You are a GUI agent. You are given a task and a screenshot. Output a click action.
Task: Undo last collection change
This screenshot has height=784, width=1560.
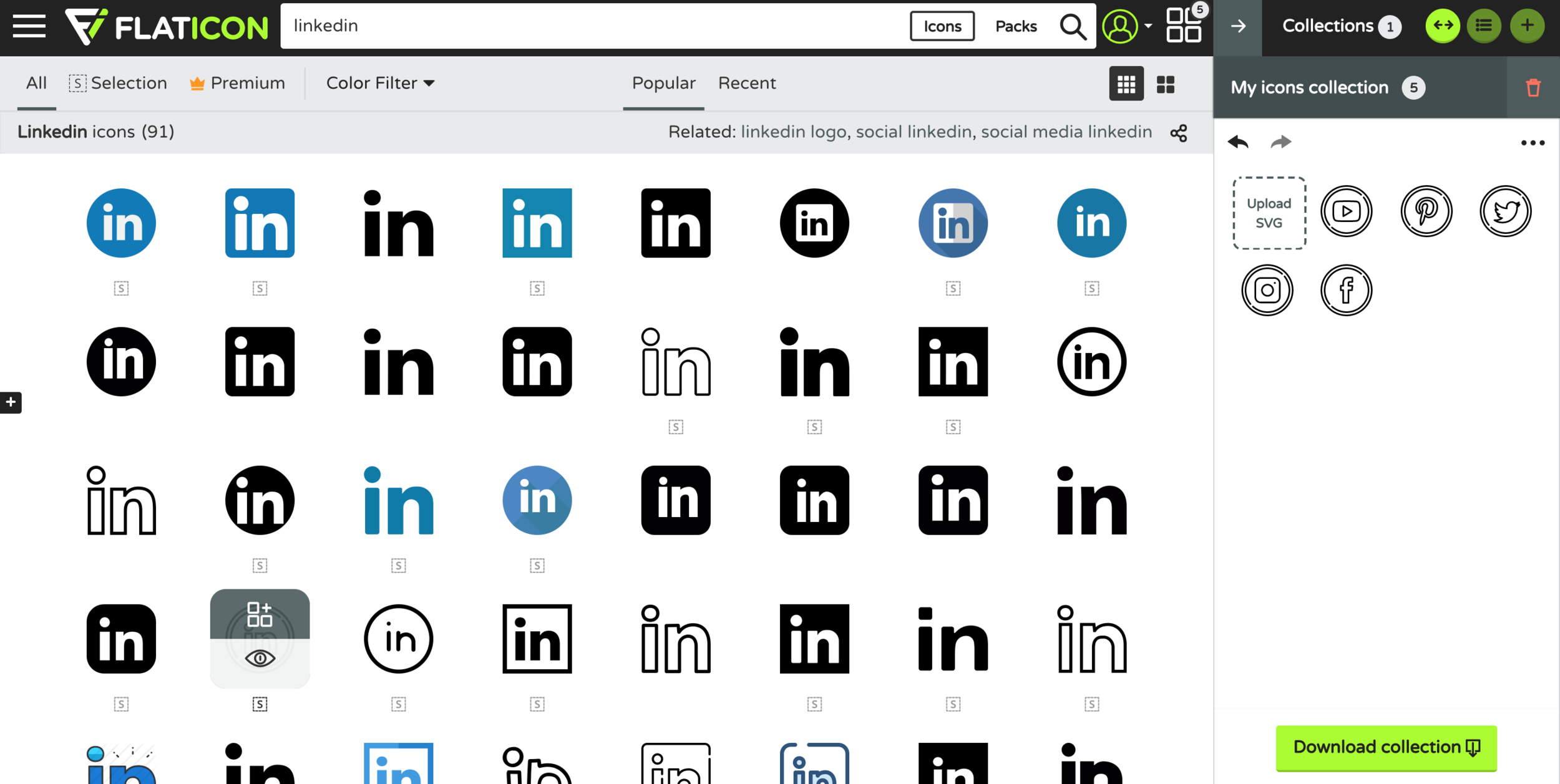pyautogui.click(x=1238, y=142)
